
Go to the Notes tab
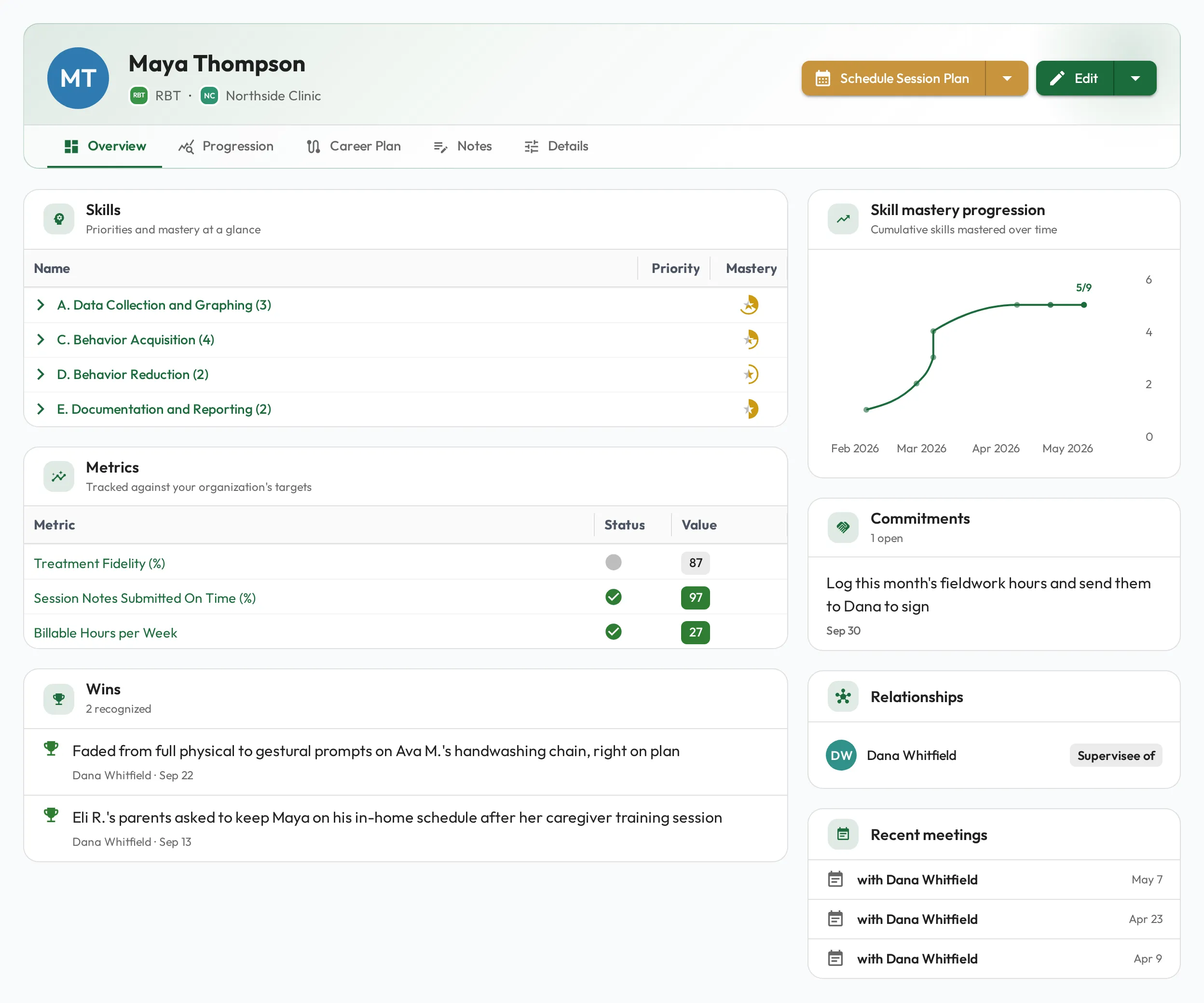pyautogui.click(x=463, y=146)
